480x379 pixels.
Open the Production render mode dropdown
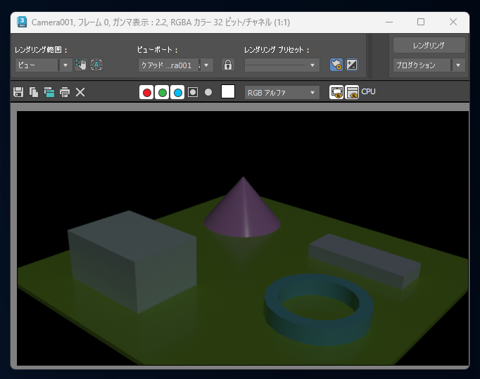coord(459,65)
